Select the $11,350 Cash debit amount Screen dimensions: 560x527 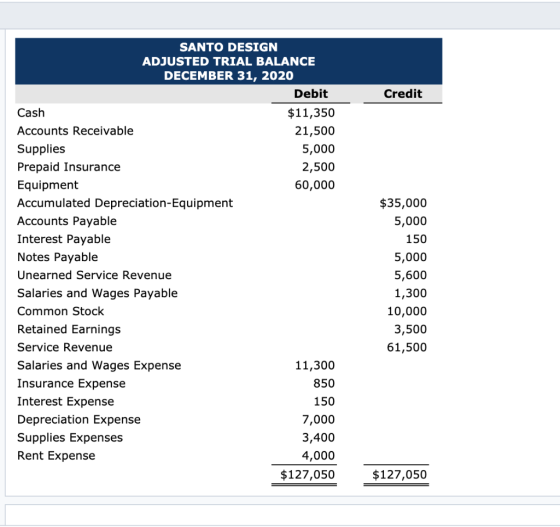[311, 113]
